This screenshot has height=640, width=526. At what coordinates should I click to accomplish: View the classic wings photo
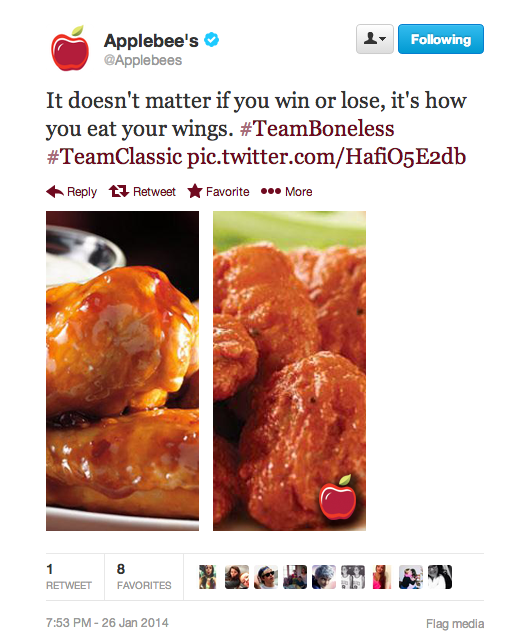point(122,371)
